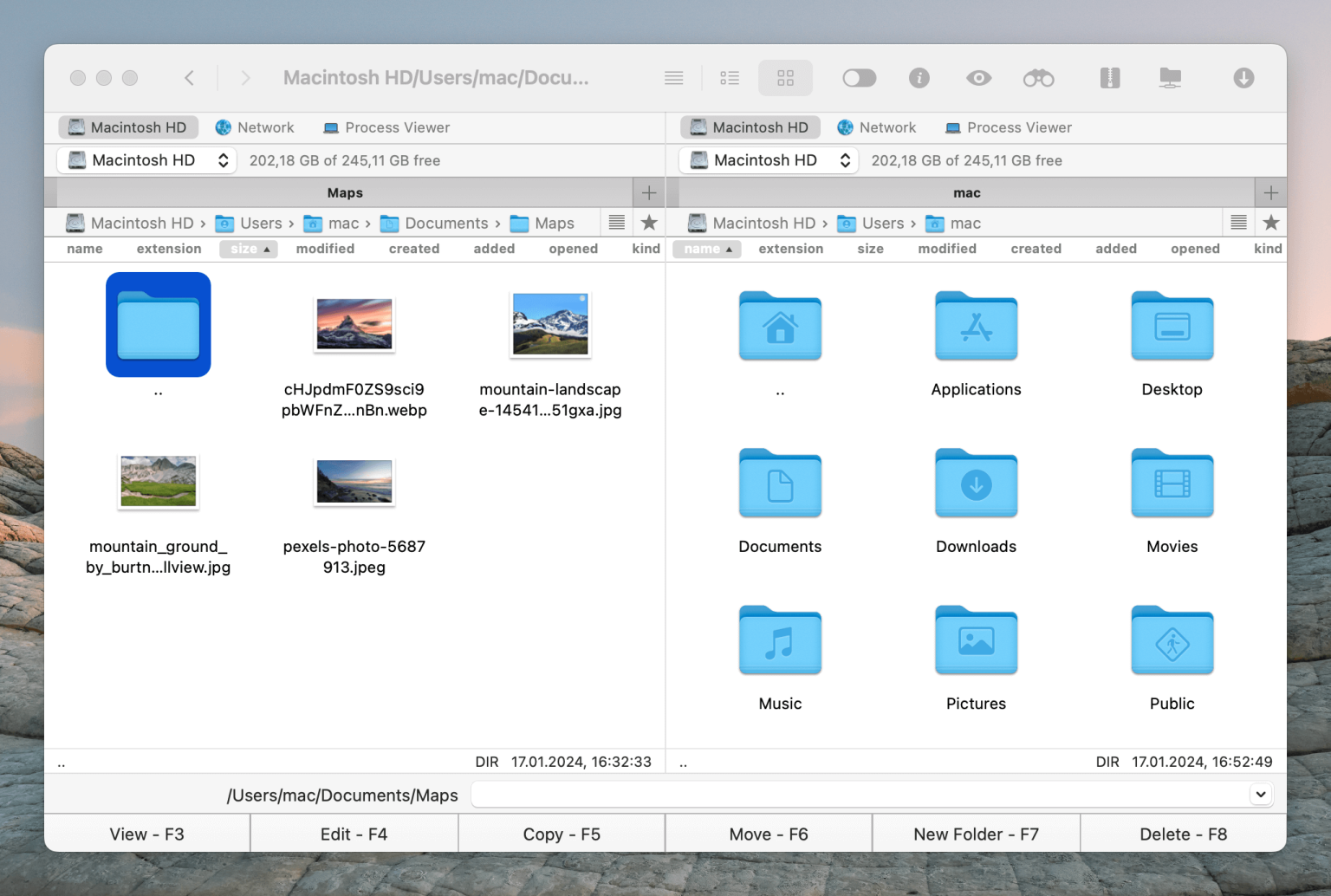Toggle the name column sort in right pane
Viewport: 1331px width, 896px height.
[x=706, y=249]
